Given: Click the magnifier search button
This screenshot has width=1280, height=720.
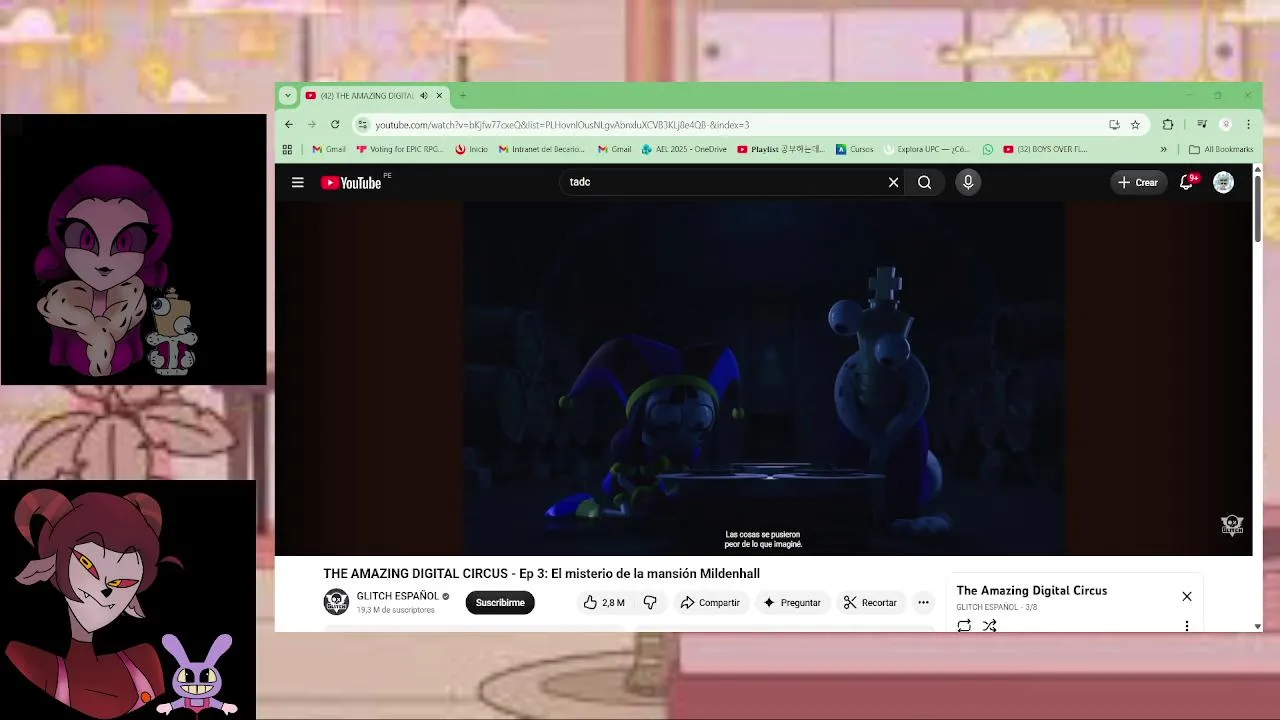Looking at the screenshot, I should pyautogui.click(x=924, y=182).
